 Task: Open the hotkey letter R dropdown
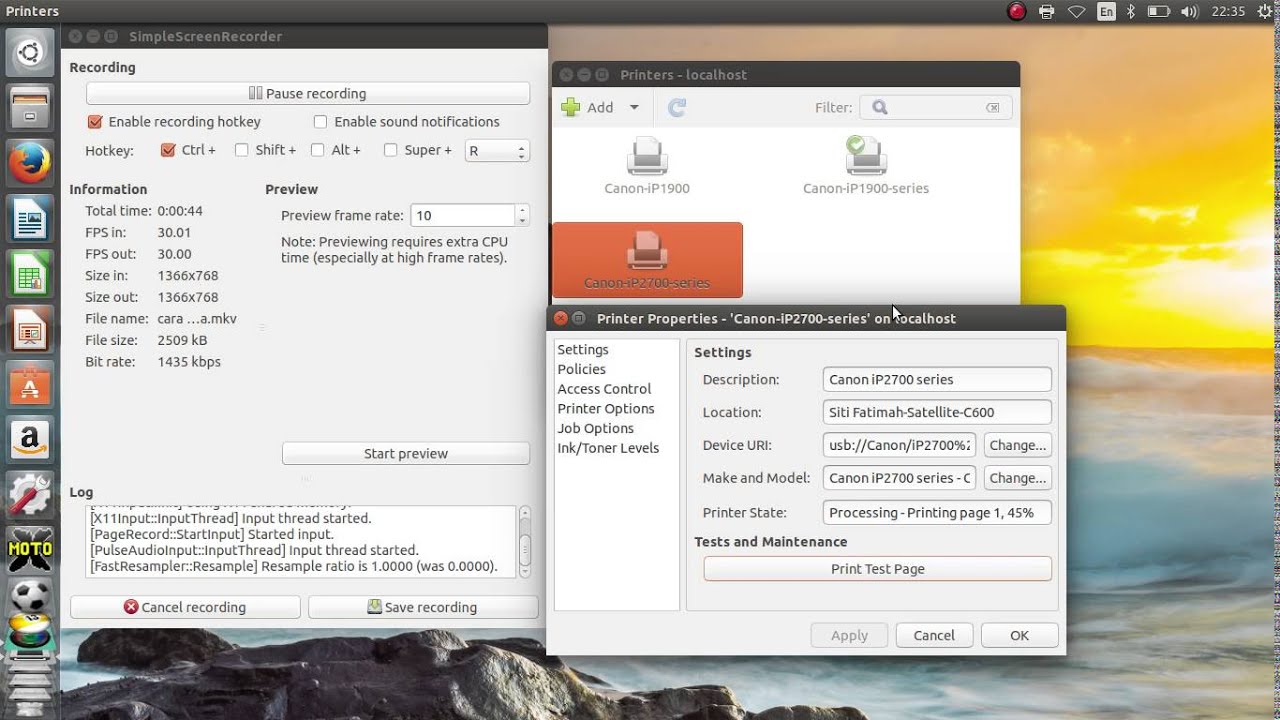(497, 151)
